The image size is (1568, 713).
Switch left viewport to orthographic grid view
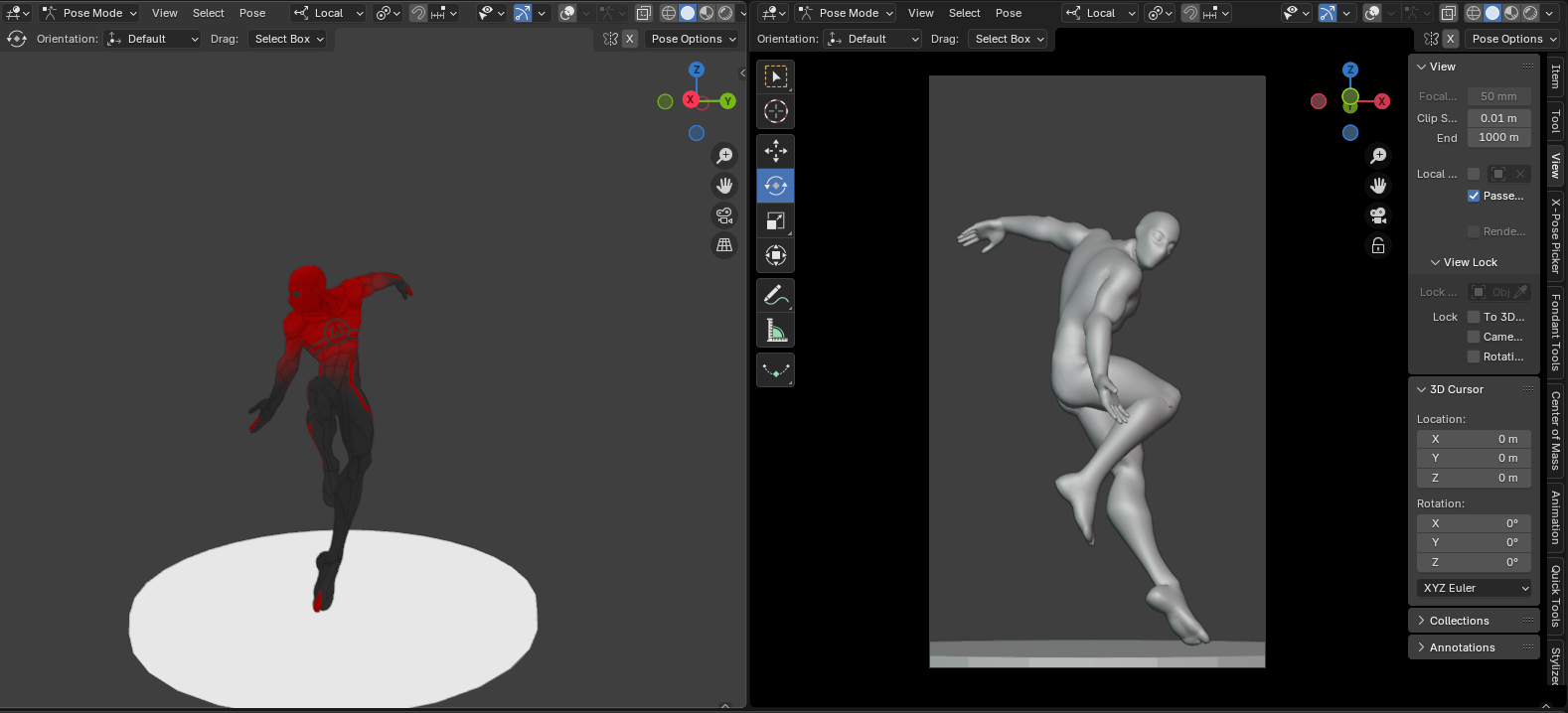coord(724,245)
